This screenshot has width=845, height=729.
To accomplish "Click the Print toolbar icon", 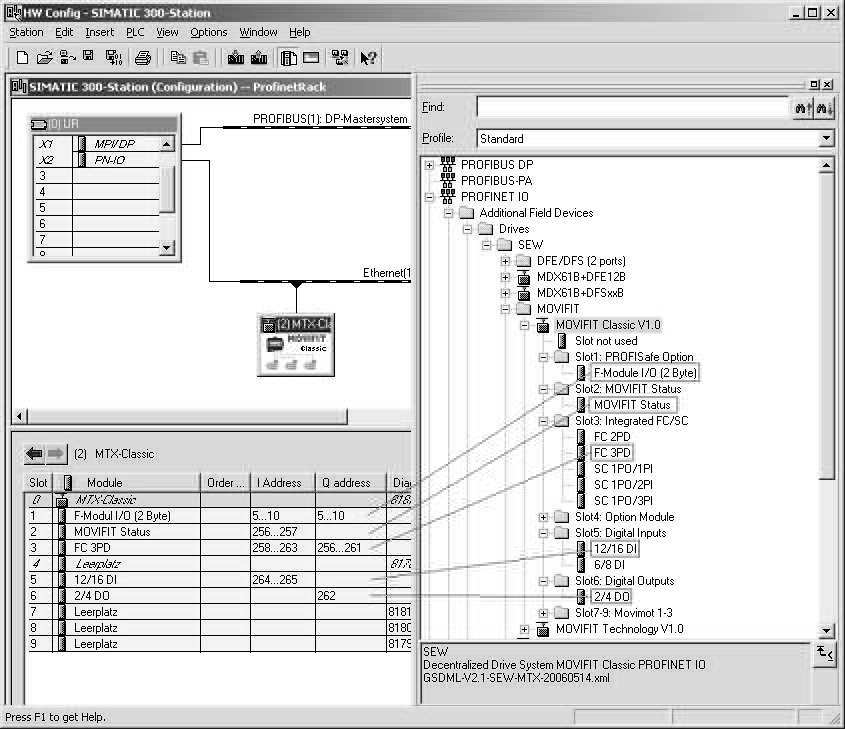I will point(143,57).
